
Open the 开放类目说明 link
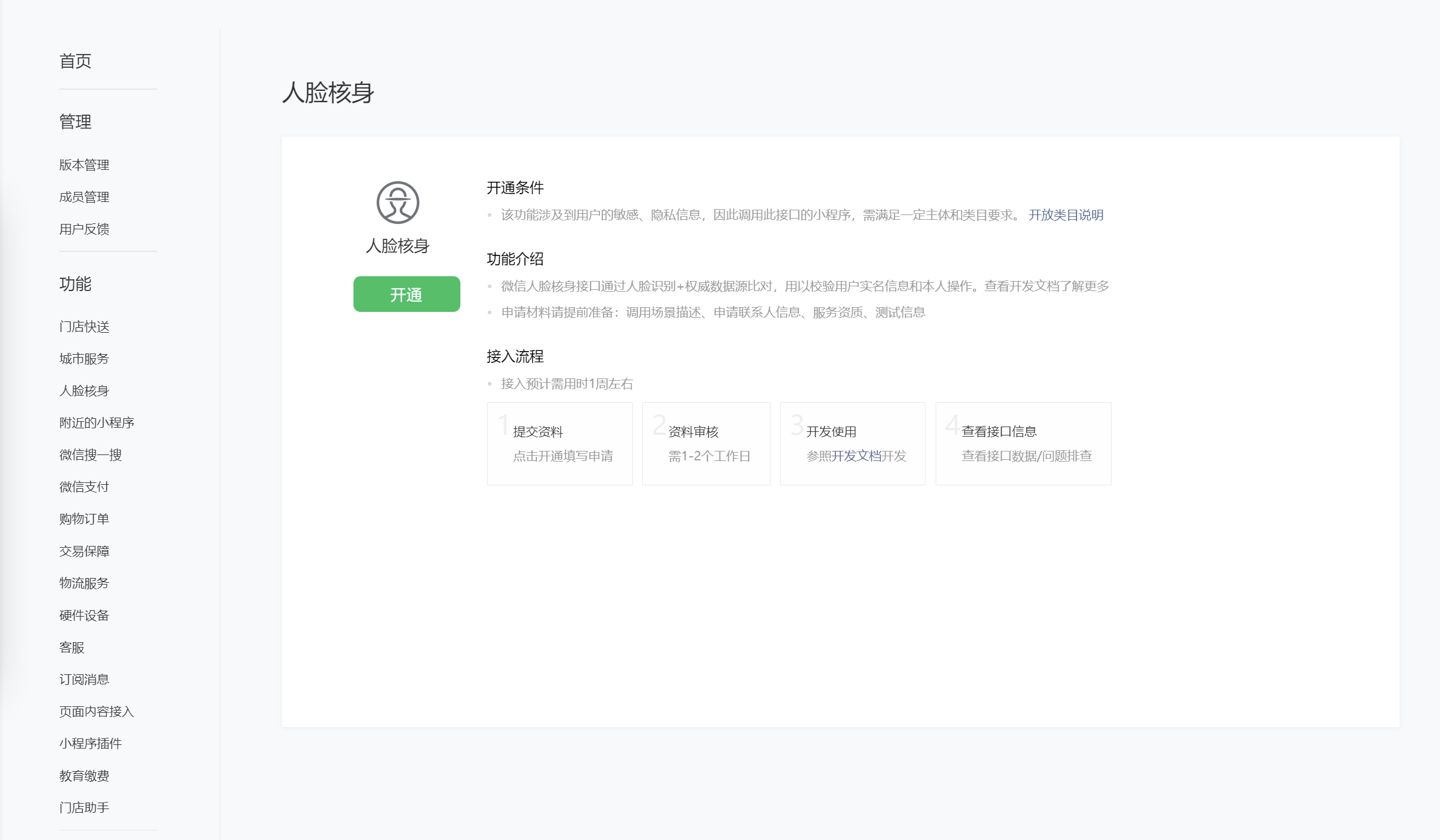click(x=1066, y=215)
